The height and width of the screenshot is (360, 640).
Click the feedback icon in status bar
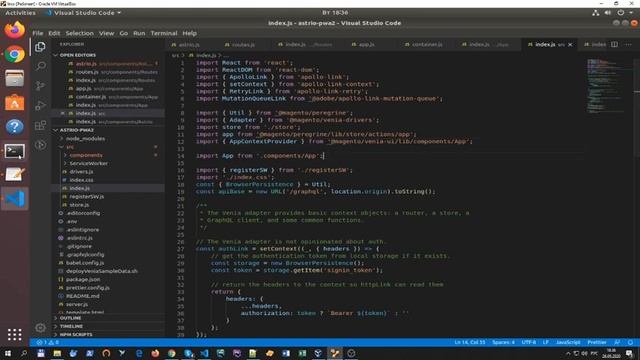tap(617, 342)
